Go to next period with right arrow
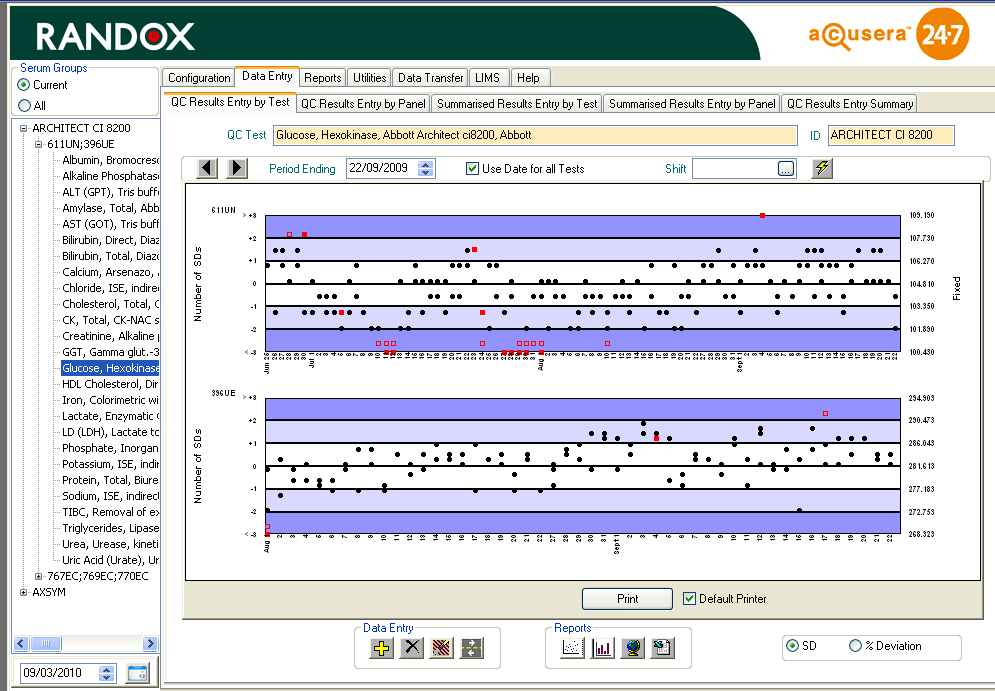 pyautogui.click(x=237, y=168)
